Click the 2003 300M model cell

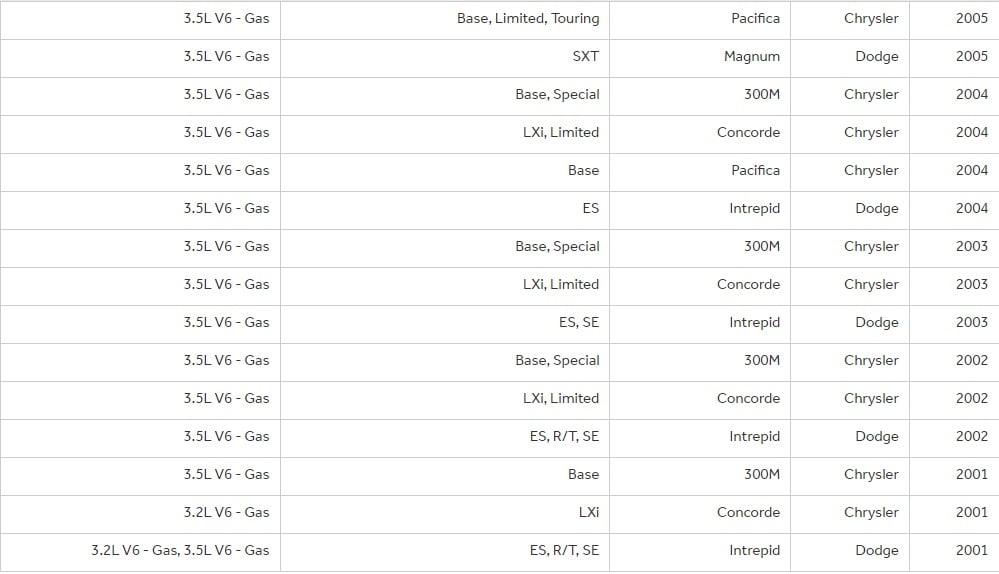[700, 248]
